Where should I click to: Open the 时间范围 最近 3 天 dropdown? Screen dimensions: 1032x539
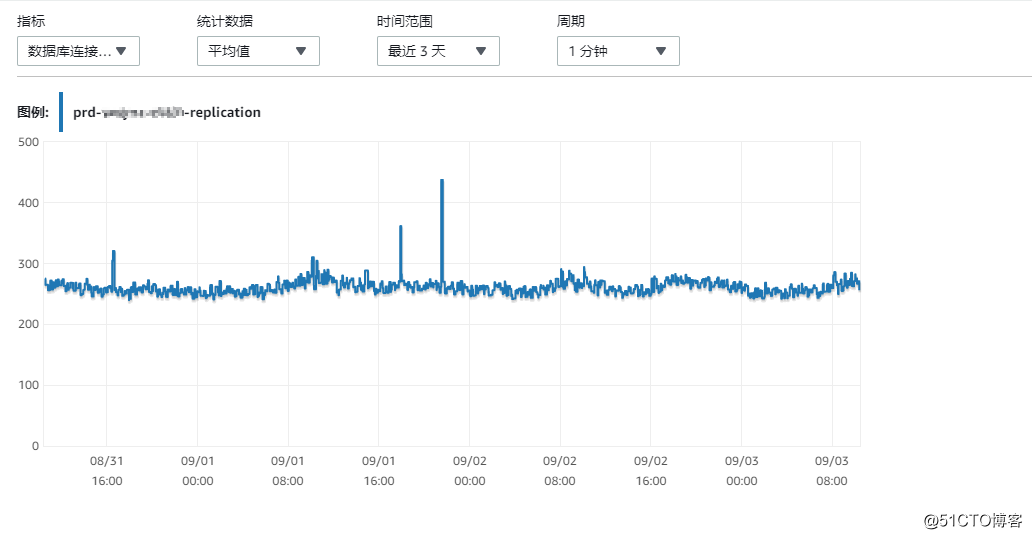click(438, 51)
